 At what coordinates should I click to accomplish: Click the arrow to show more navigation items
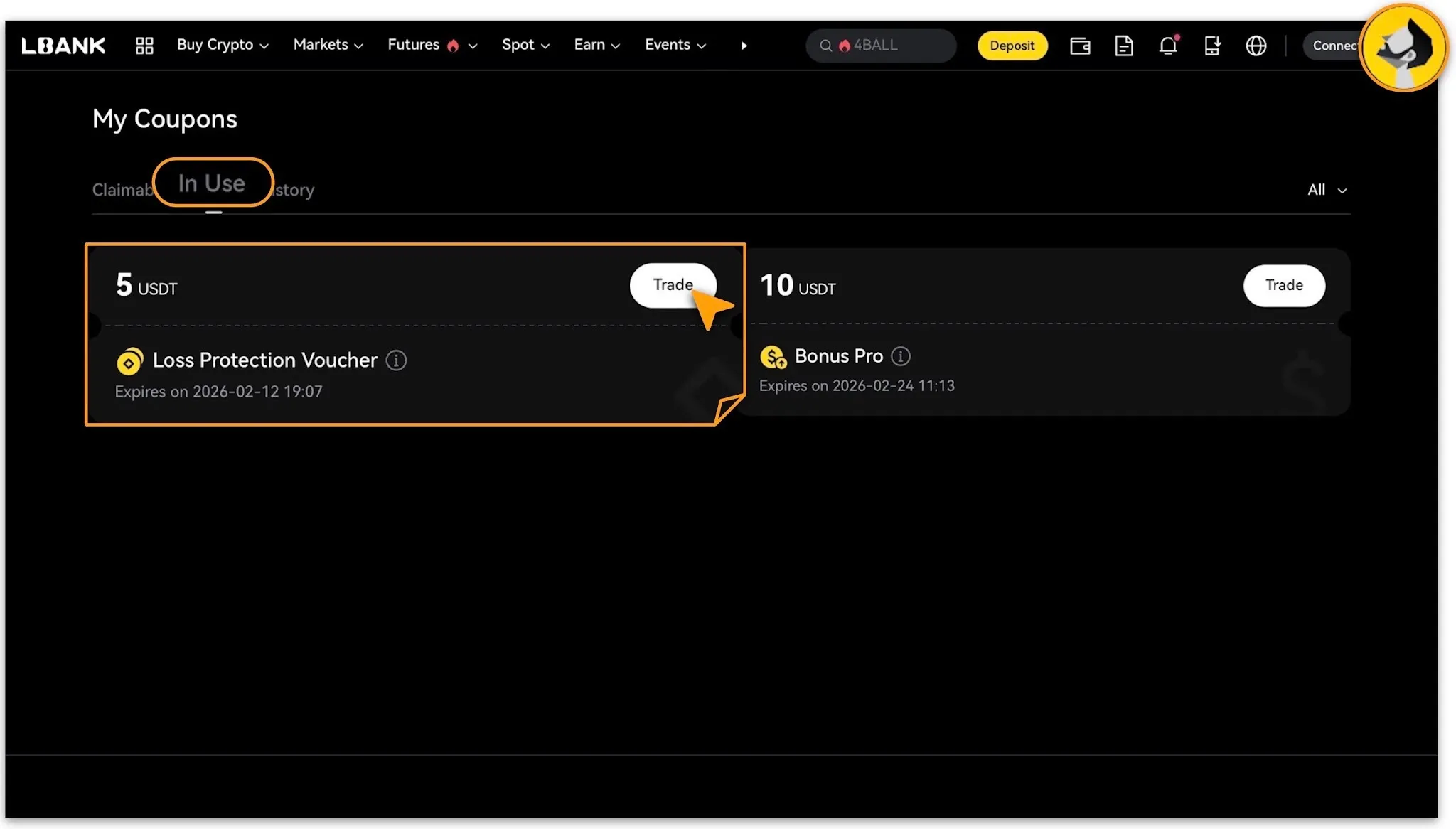tap(744, 46)
